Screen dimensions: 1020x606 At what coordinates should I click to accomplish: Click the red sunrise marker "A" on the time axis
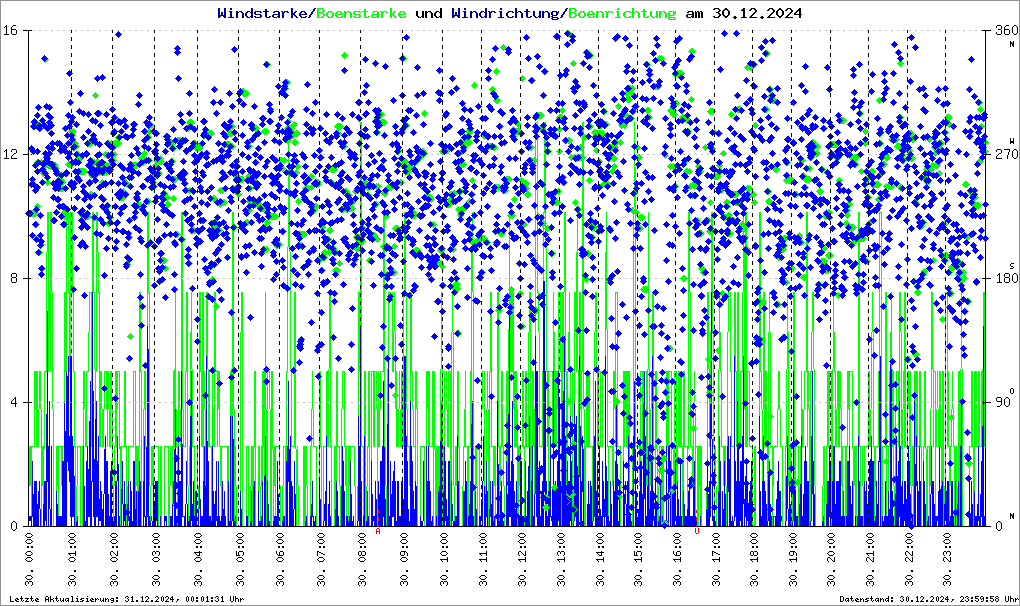pos(378,532)
